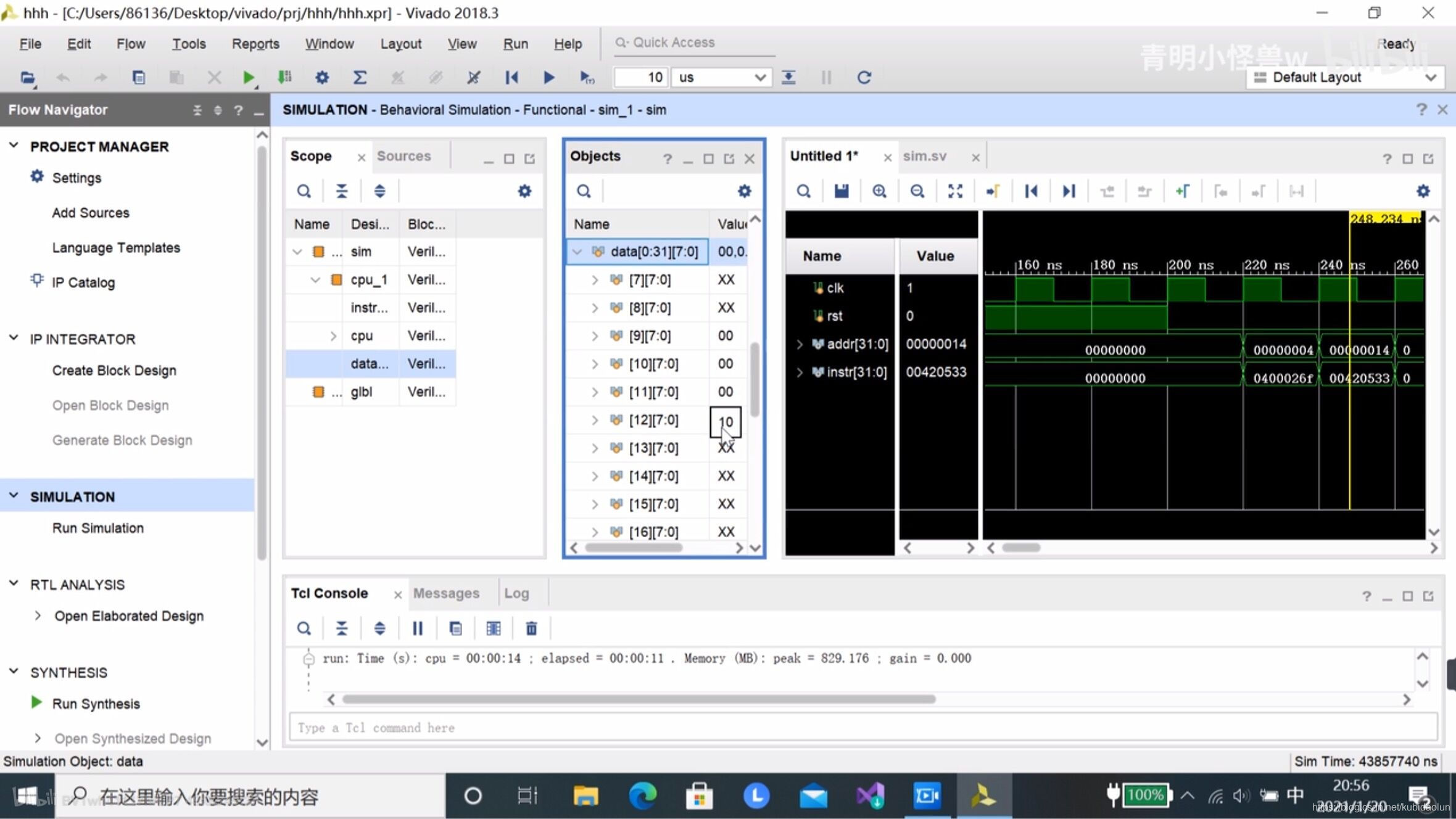Screen dimensions: 1456x819
Task: Select the data scope row
Action: click(x=371, y=364)
